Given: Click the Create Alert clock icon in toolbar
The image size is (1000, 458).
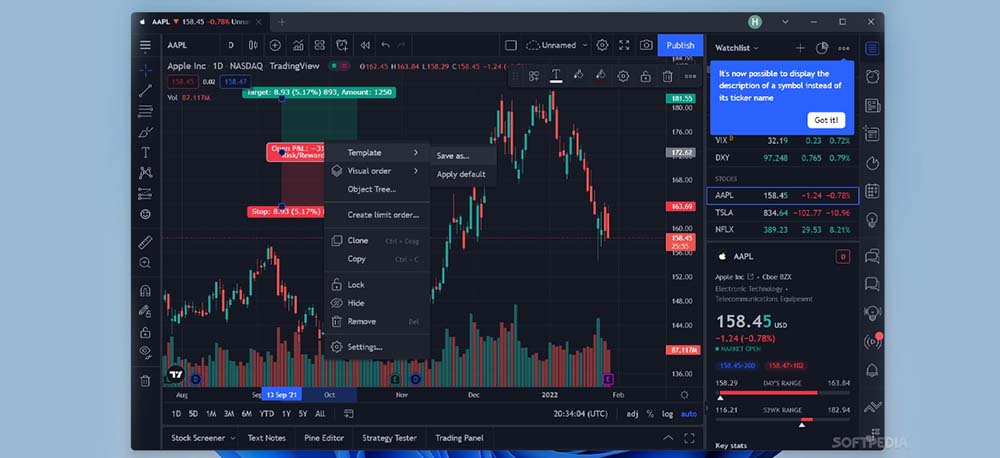Looking at the screenshot, I should click(x=343, y=45).
